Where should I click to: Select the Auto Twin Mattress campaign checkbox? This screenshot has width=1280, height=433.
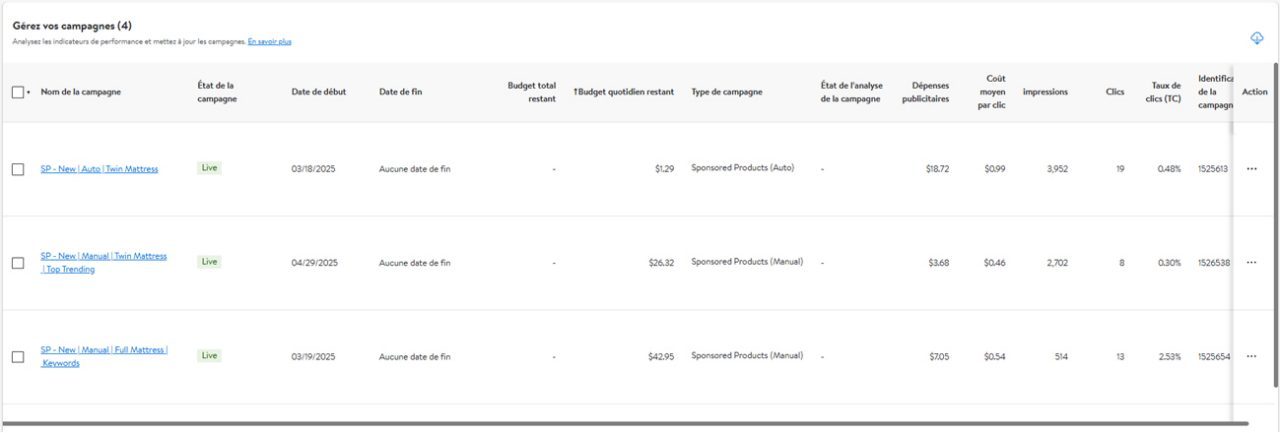(18, 169)
